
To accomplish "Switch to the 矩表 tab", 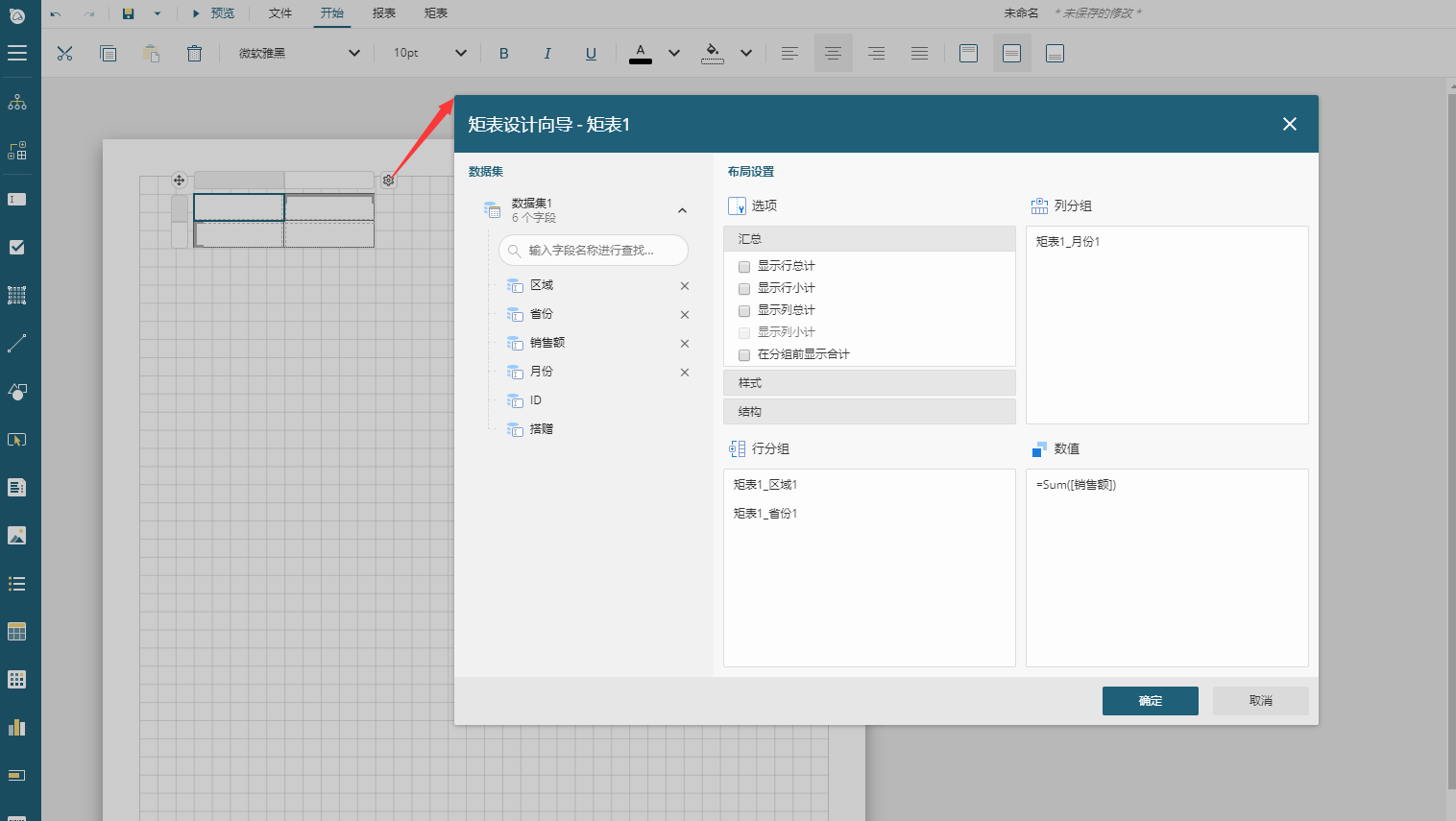I will click(x=436, y=13).
